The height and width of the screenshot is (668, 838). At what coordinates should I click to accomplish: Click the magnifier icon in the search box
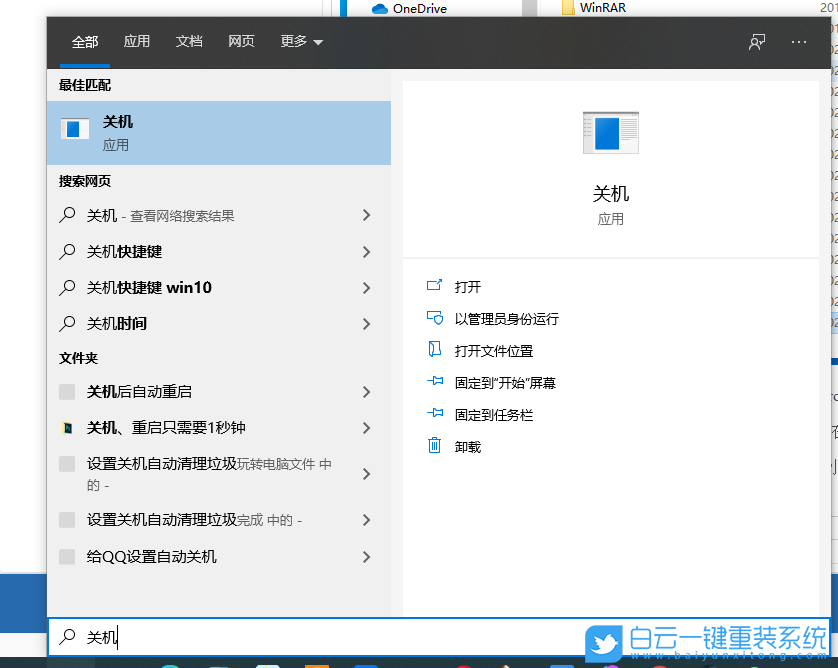tap(69, 637)
